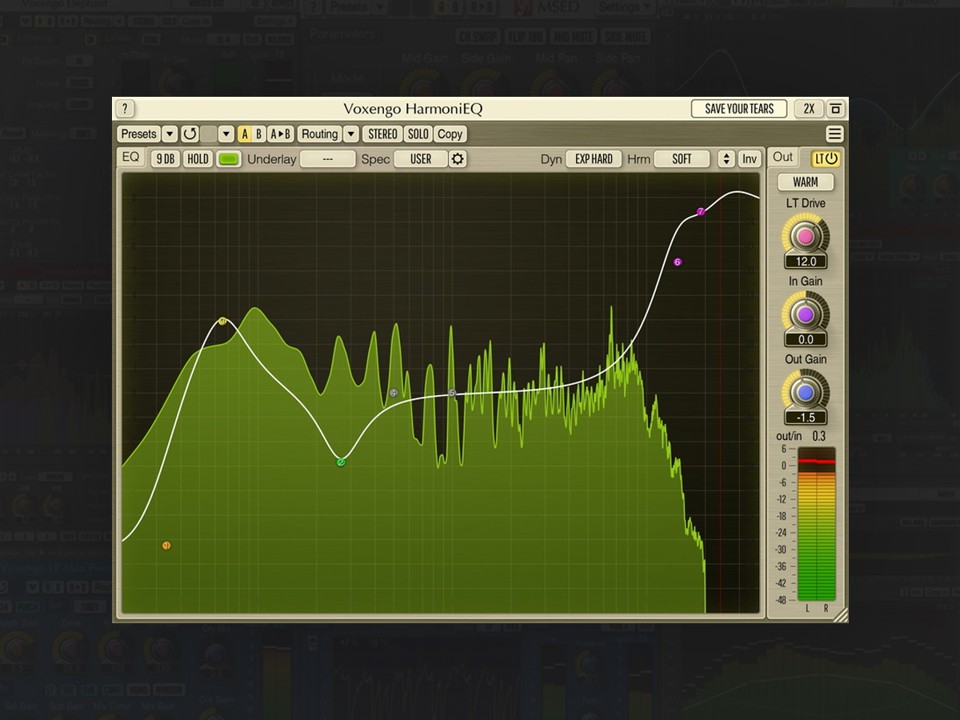
Task: Select the magenta control point 7
Action: coord(701,212)
